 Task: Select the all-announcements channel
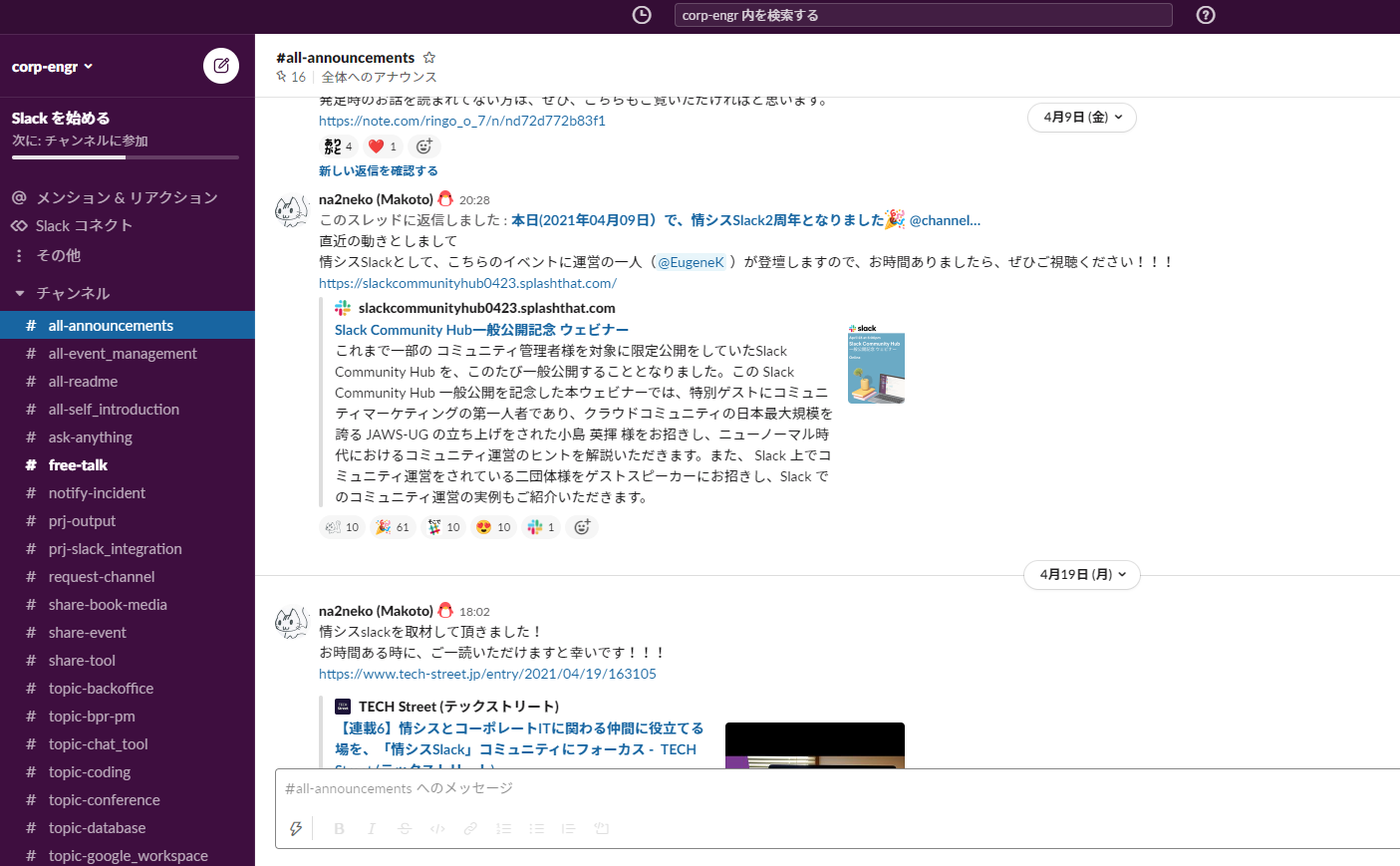[x=128, y=325]
